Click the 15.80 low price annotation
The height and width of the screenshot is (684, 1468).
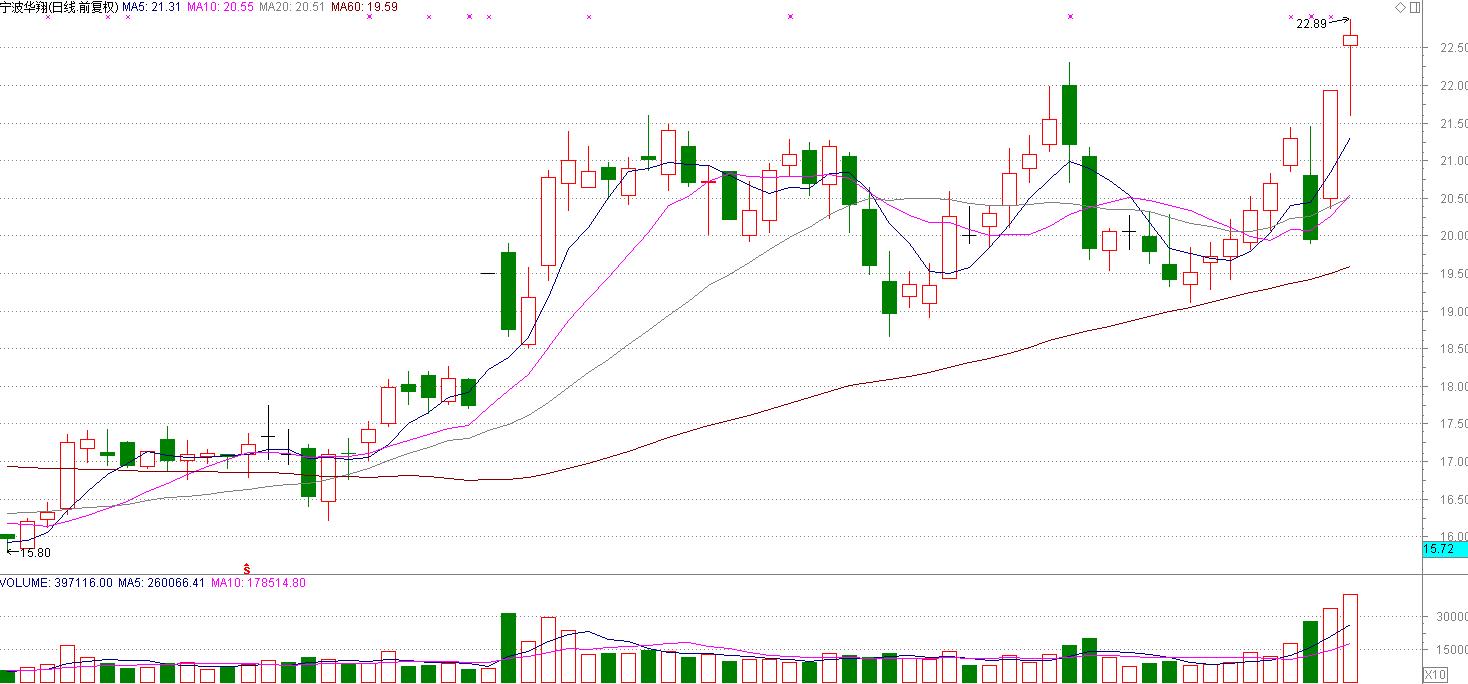(34, 553)
